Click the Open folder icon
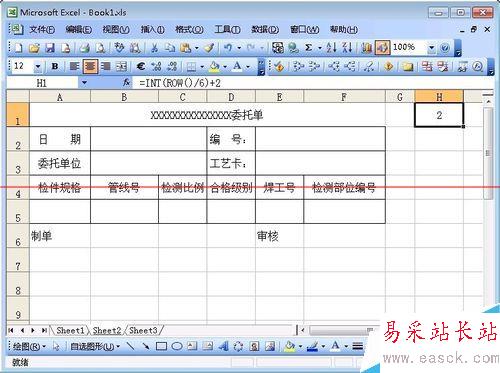Screen dimensions: 500x373 pos(34,48)
